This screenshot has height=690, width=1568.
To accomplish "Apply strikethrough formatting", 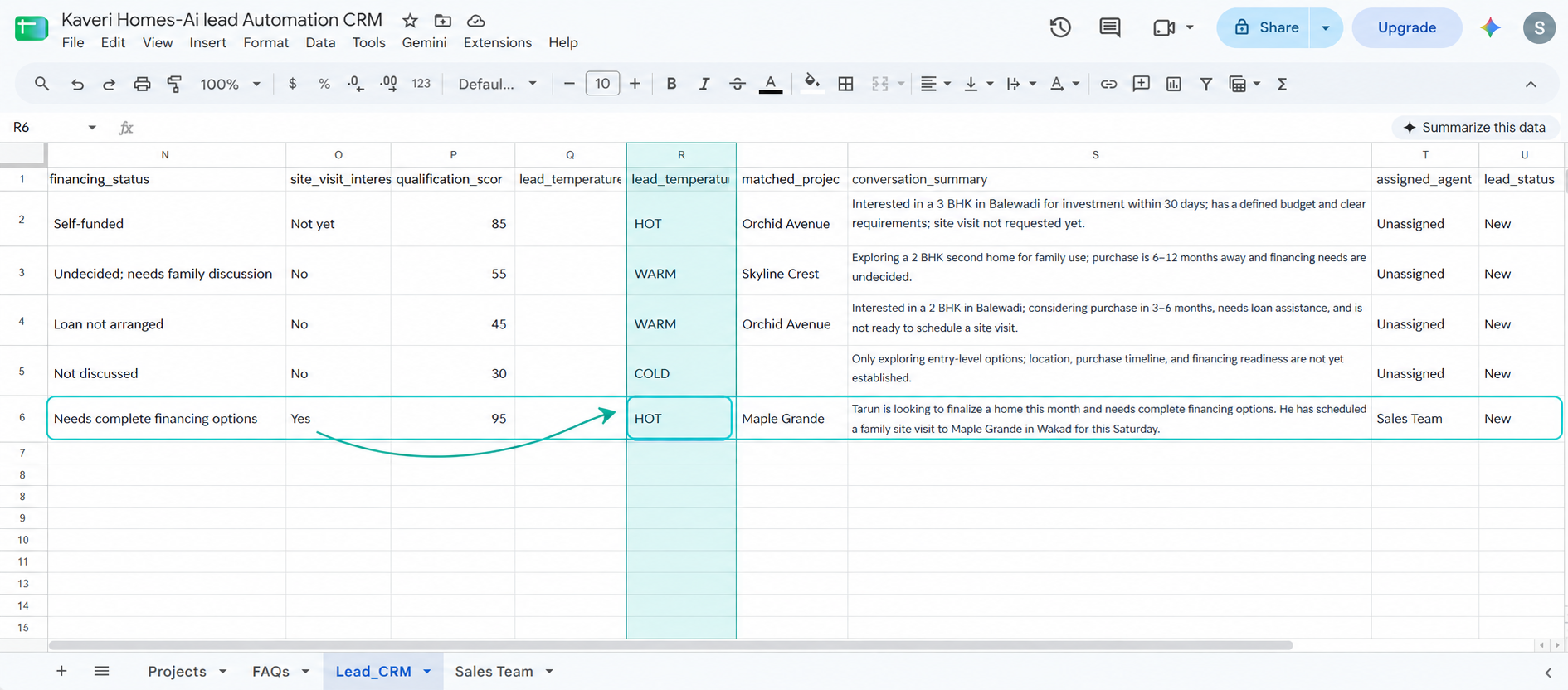I will 737,84.
